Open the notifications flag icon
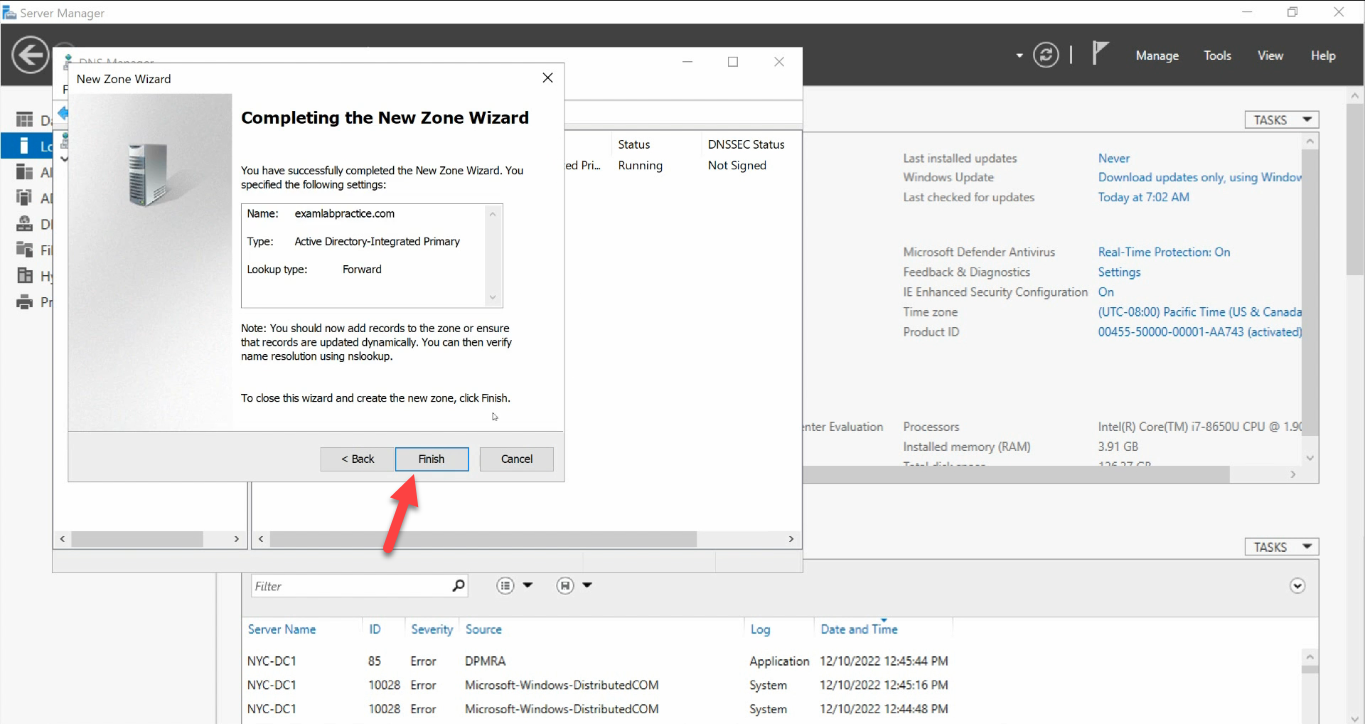Screen dimensions: 1365x724 pos(1100,54)
